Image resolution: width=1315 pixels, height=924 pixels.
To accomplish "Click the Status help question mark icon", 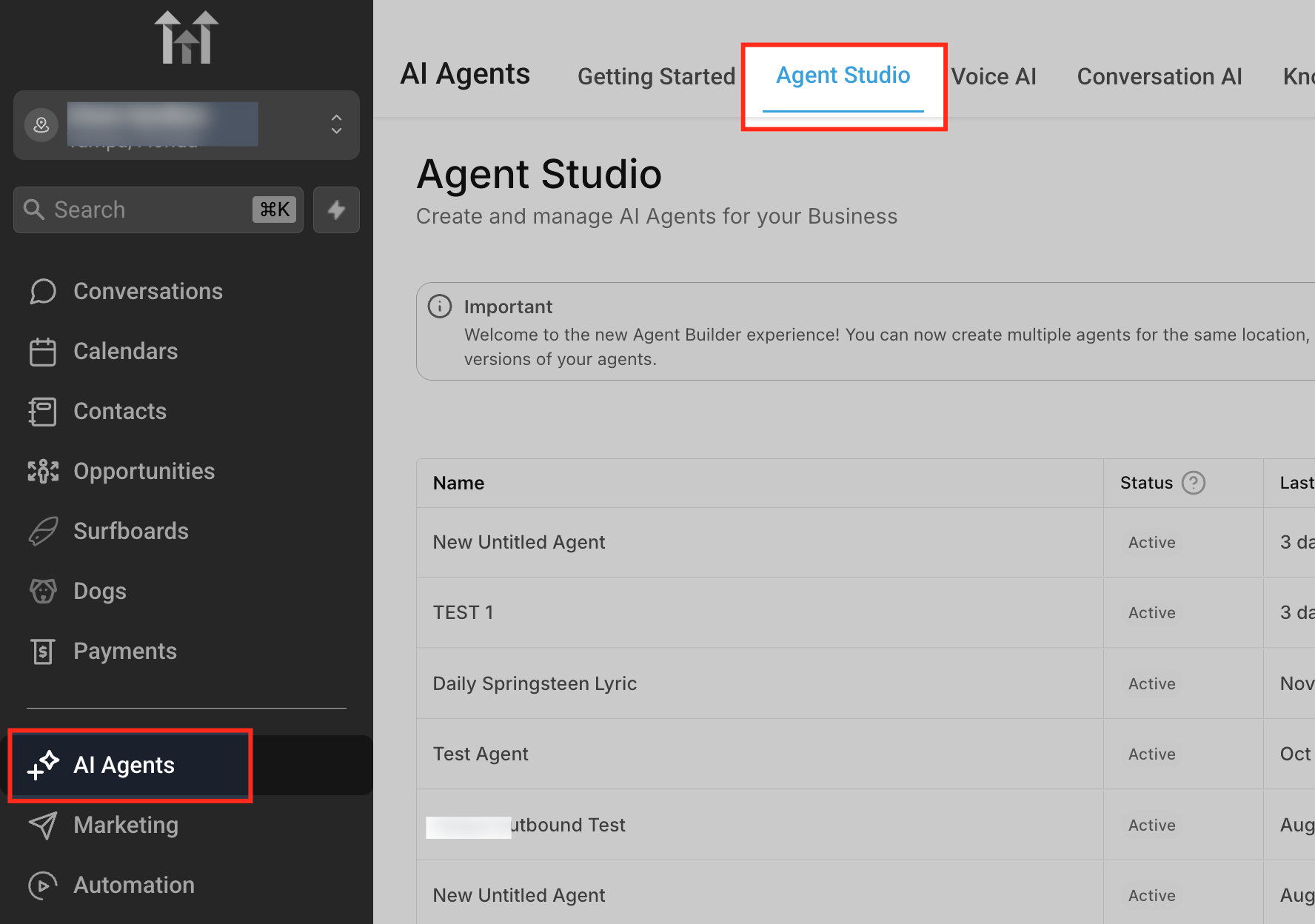I will (1194, 483).
